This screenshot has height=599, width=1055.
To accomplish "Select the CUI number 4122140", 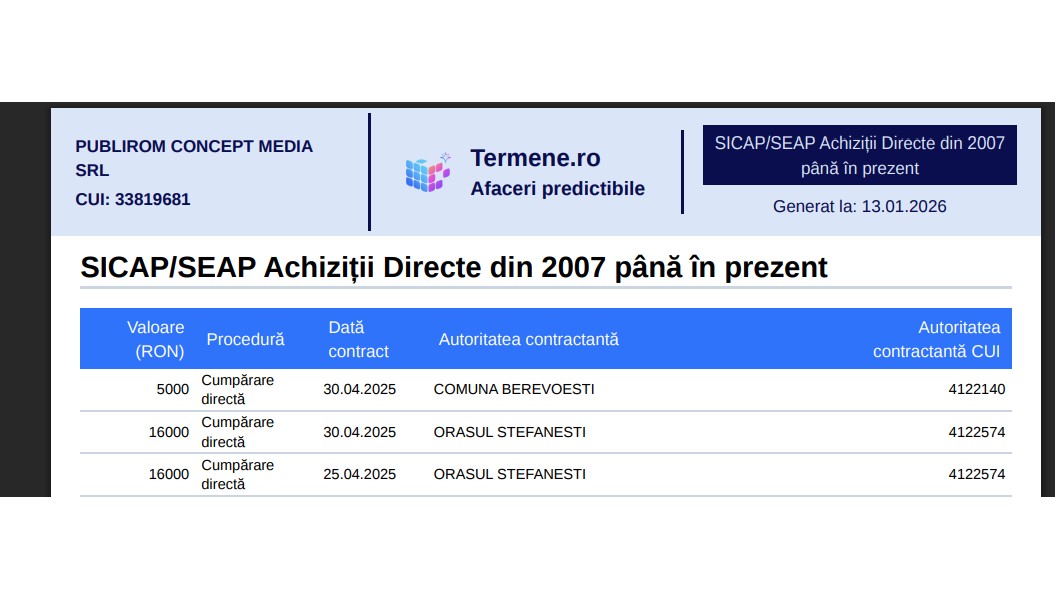I will pos(976,389).
